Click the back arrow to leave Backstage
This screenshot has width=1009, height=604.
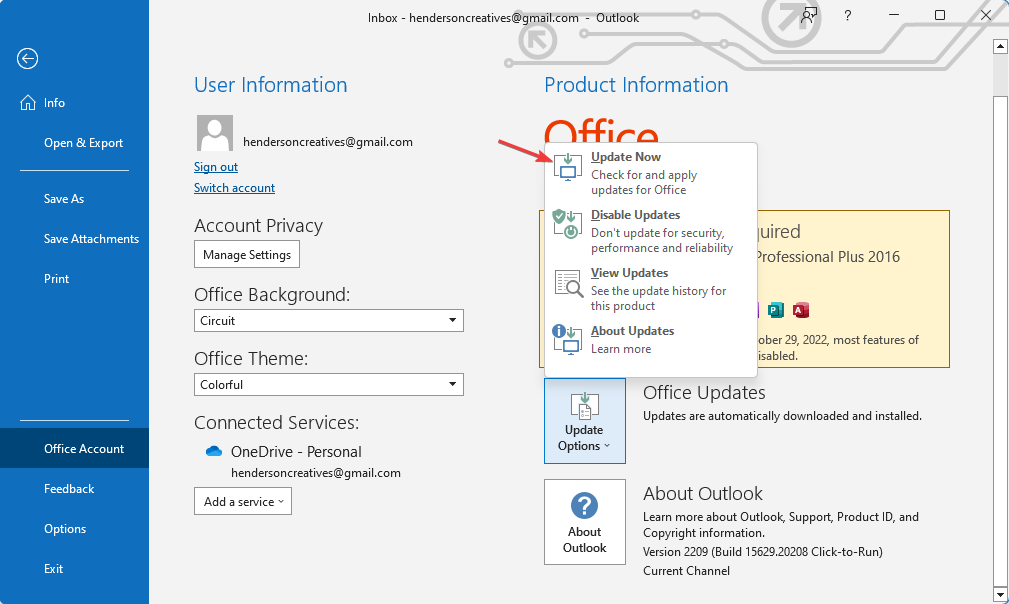(27, 59)
